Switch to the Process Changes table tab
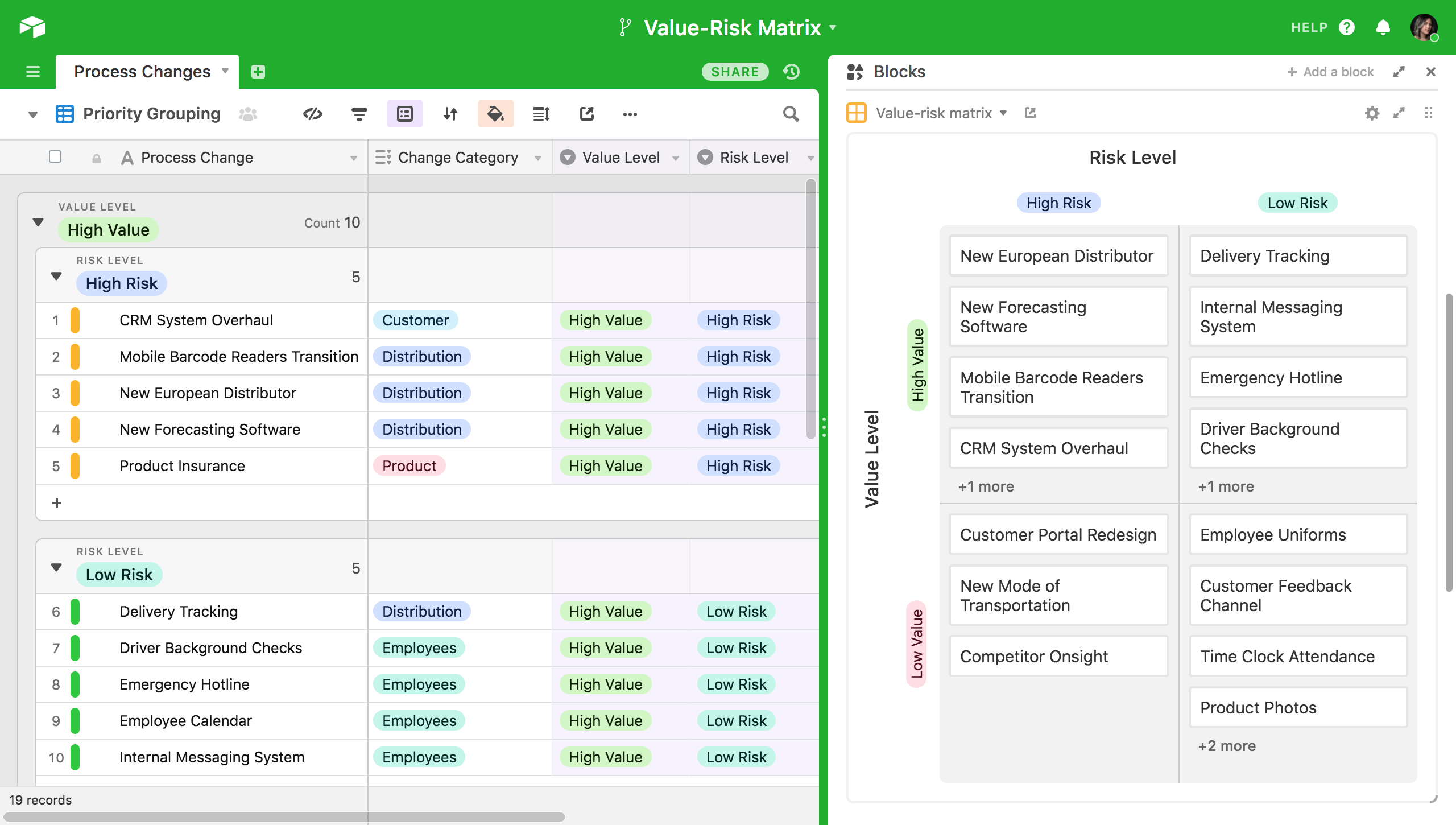 pyautogui.click(x=142, y=72)
